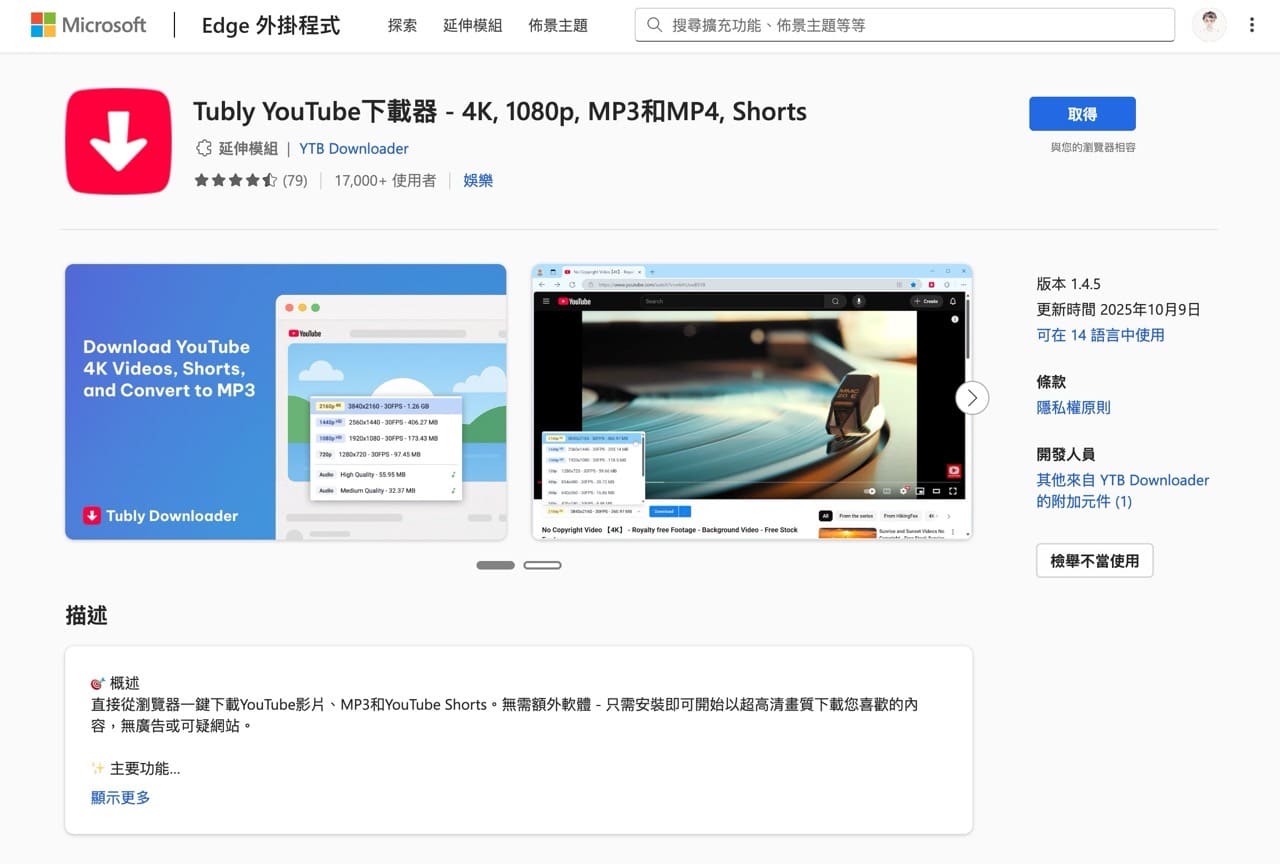Click the search extensions input field
Viewport: 1280px width, 864px height.
(x=900, y=25)
